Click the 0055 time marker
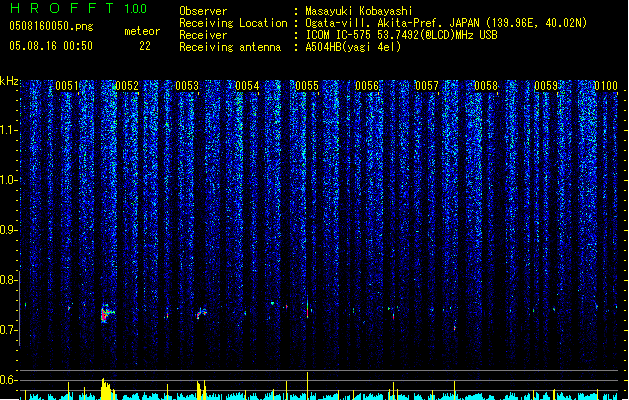This screenshot has height=400, width=629. point(307,86)
